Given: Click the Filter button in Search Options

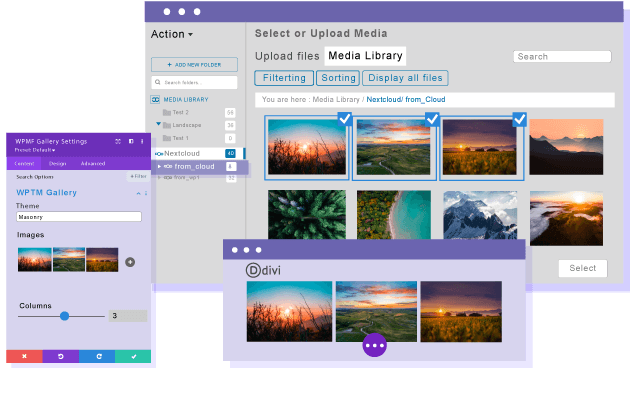Looking at the screenshot, I should click(x=139, y=176).
